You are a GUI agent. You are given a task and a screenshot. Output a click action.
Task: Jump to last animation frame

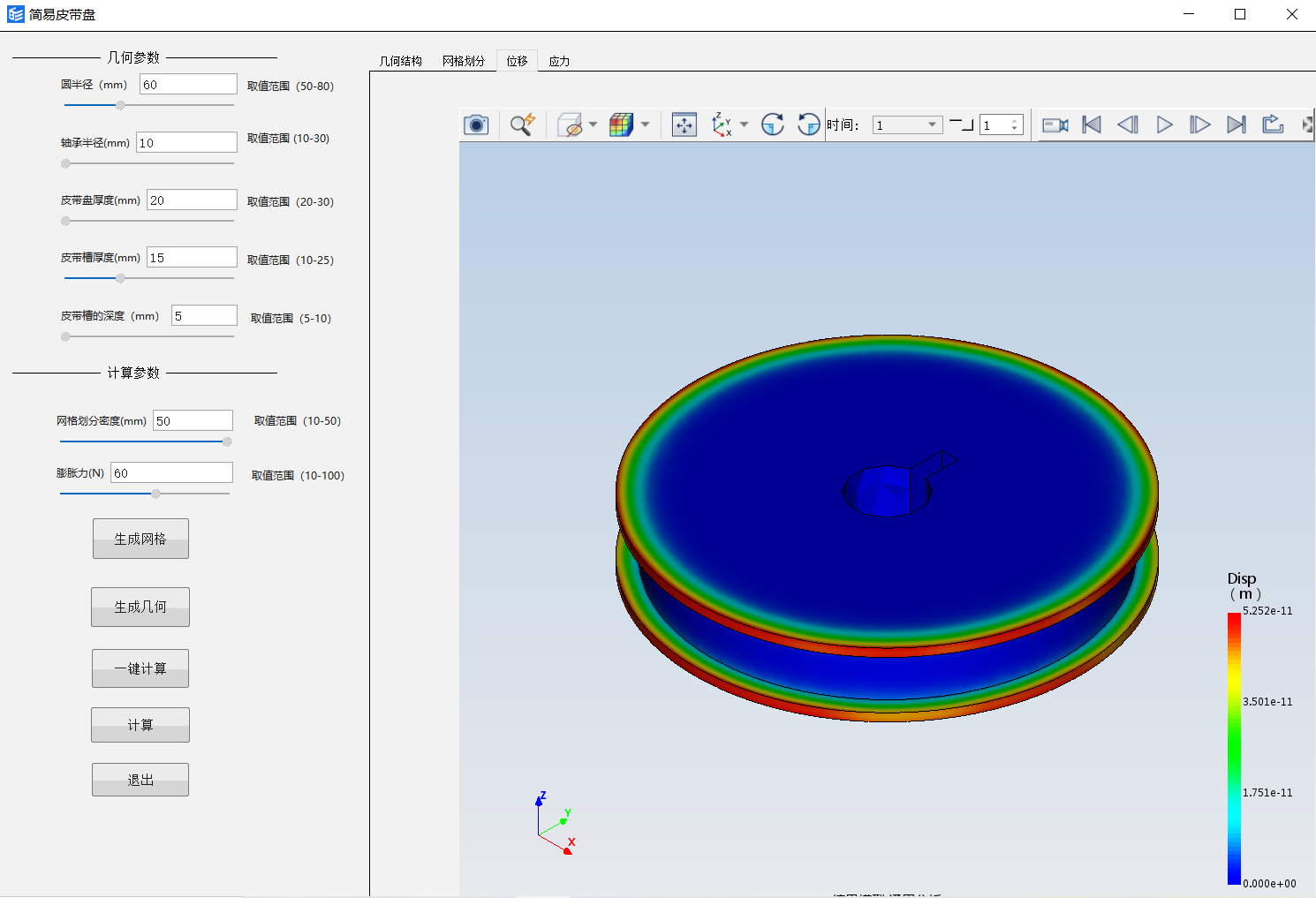click(x=1237, y=125)
